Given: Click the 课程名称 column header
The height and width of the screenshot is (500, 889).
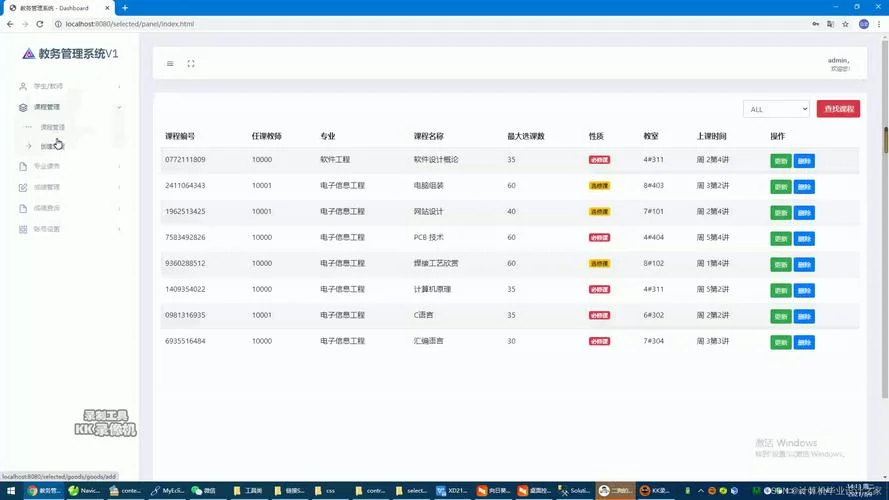Looking at the screenshot, I should (x=429, y=136).
